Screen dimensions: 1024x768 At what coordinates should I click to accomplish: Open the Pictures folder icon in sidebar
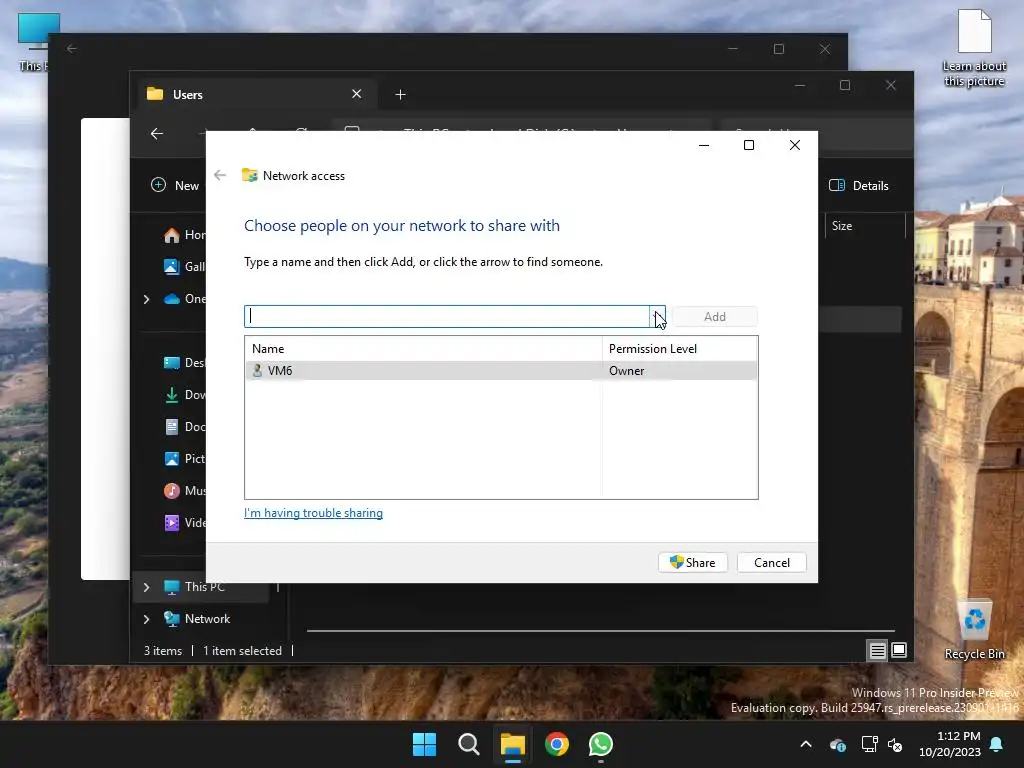(172, 458)
